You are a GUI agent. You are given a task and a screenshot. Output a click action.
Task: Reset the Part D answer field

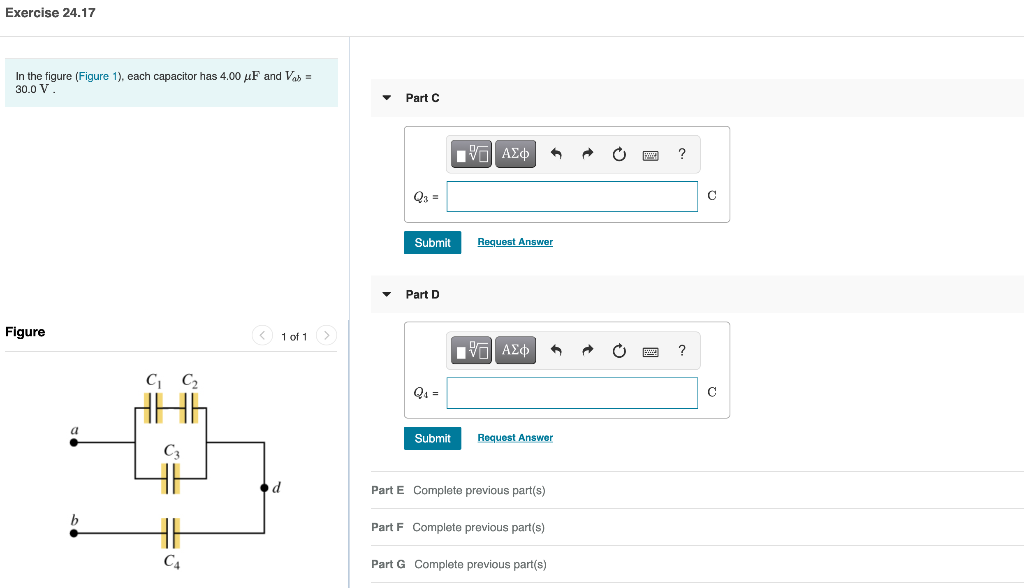619,351
